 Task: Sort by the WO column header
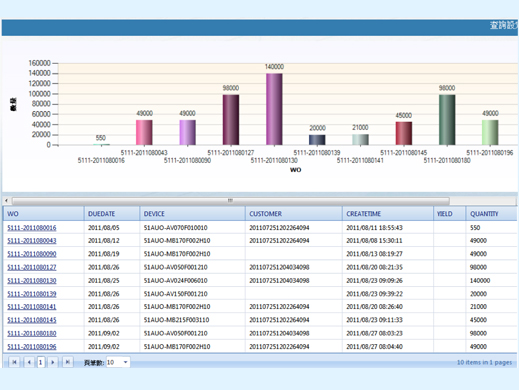click(x=44, y=214)
